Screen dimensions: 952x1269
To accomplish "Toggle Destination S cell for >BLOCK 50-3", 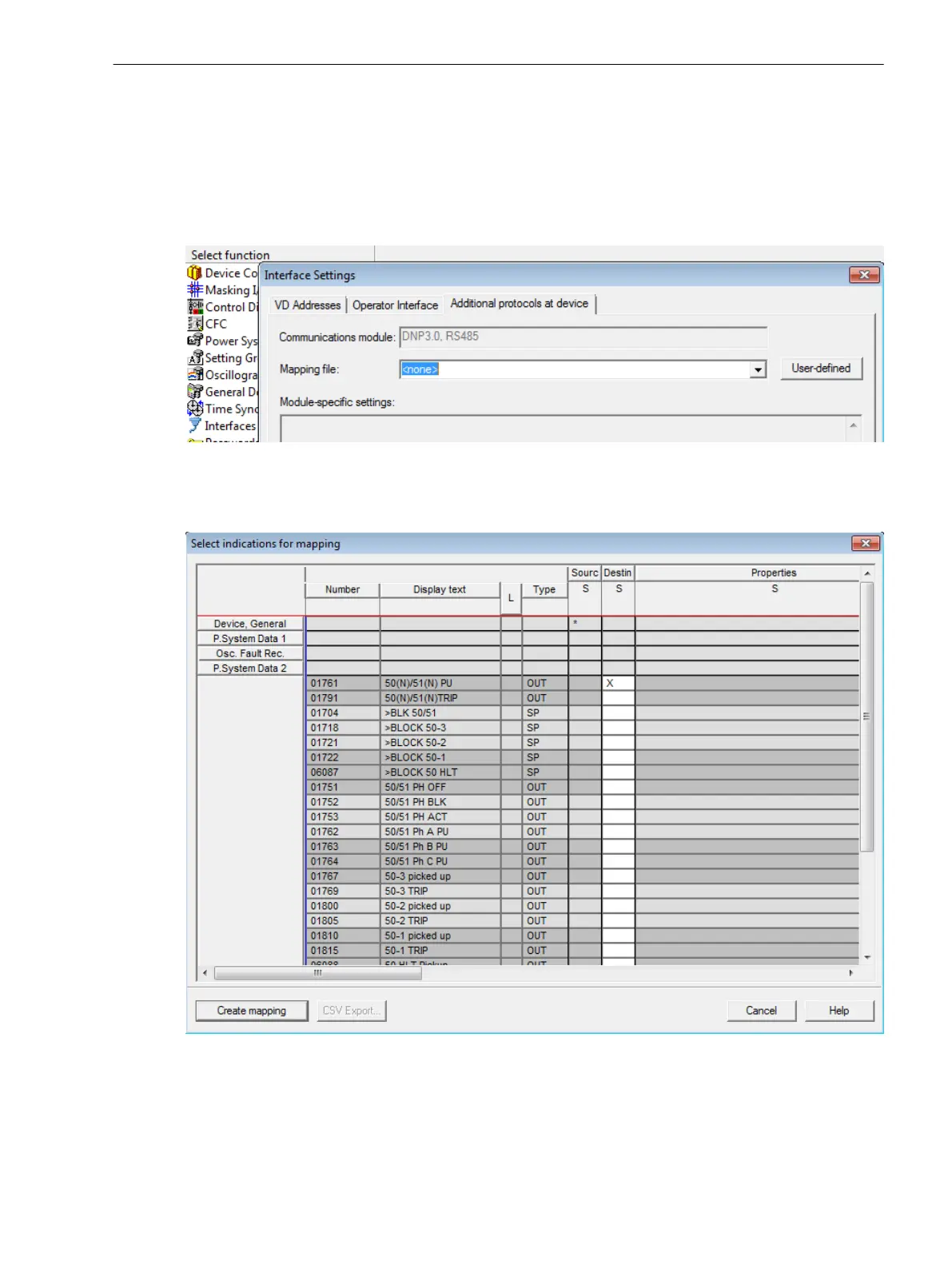I will pos(618,728).
